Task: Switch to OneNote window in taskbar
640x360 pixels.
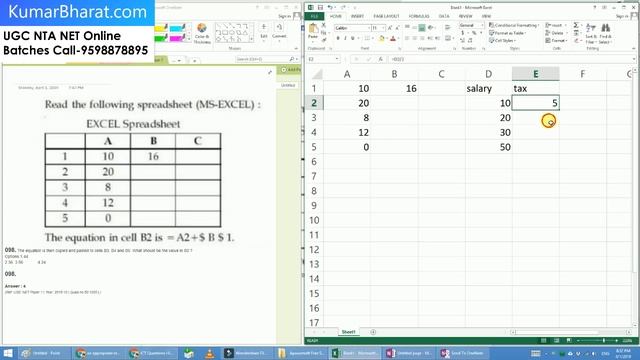Action: click(x=409, y=353)
